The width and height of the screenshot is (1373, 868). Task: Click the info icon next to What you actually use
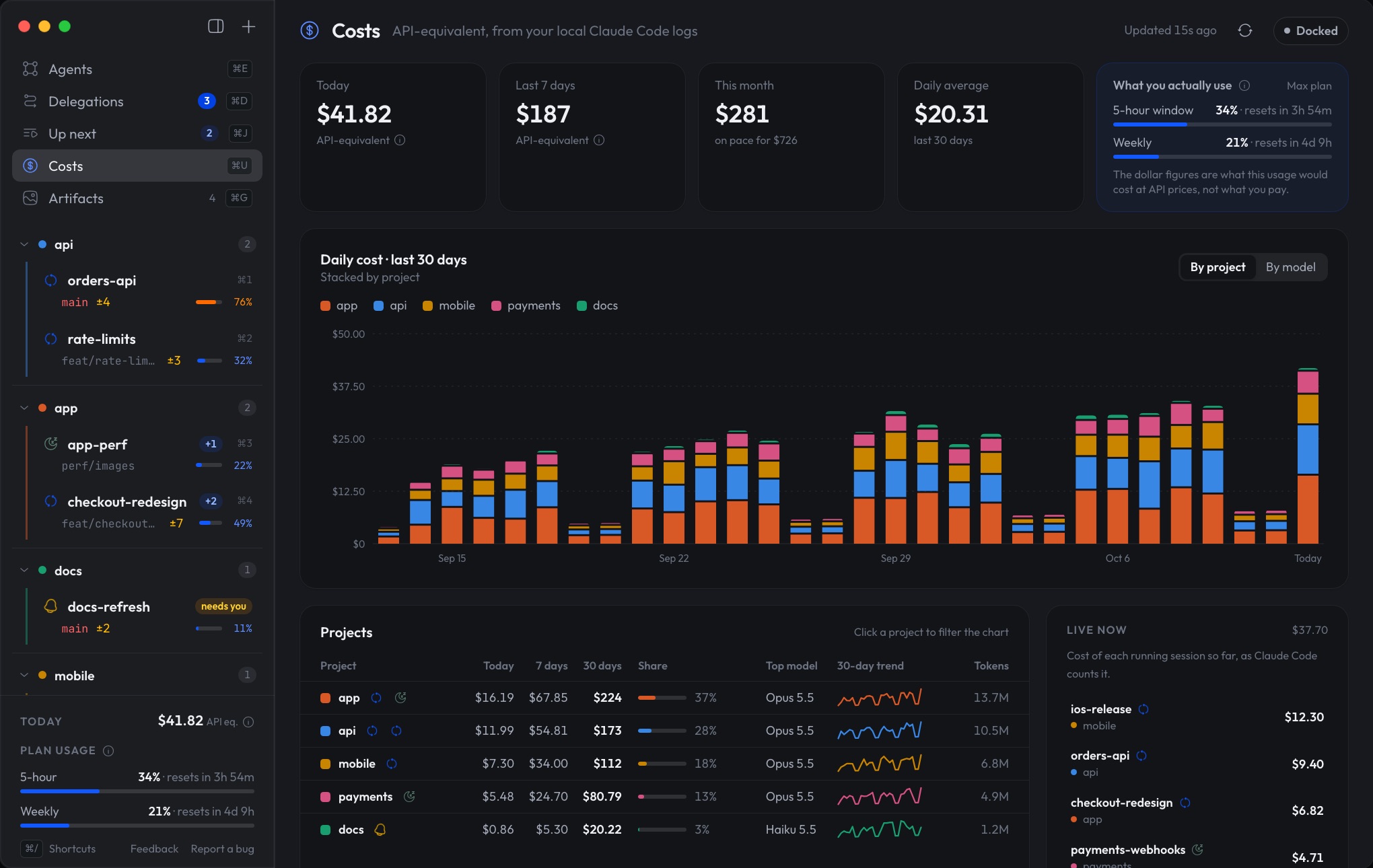(x=1244, y=85)
